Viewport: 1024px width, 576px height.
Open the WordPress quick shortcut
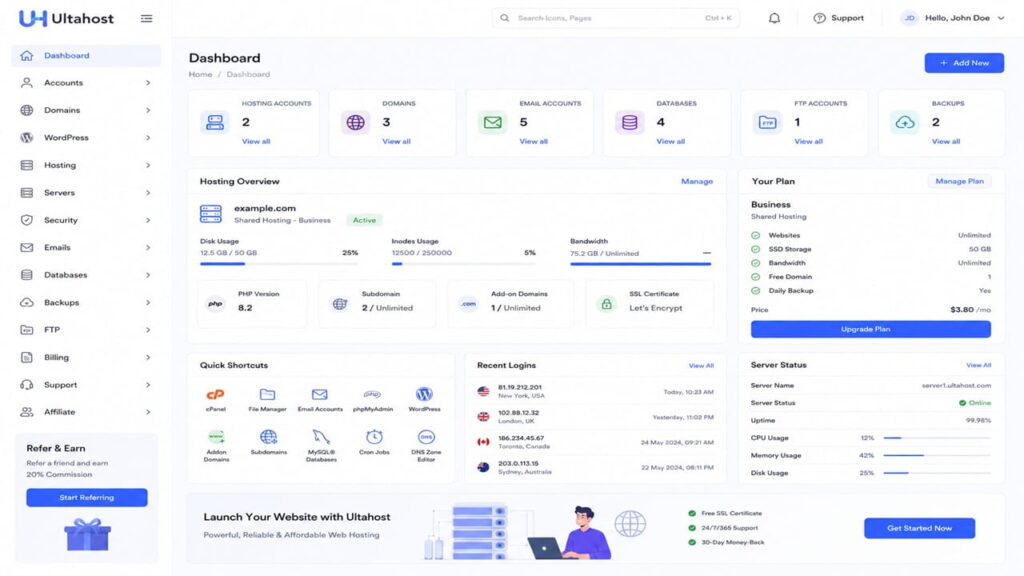point(424,399)
